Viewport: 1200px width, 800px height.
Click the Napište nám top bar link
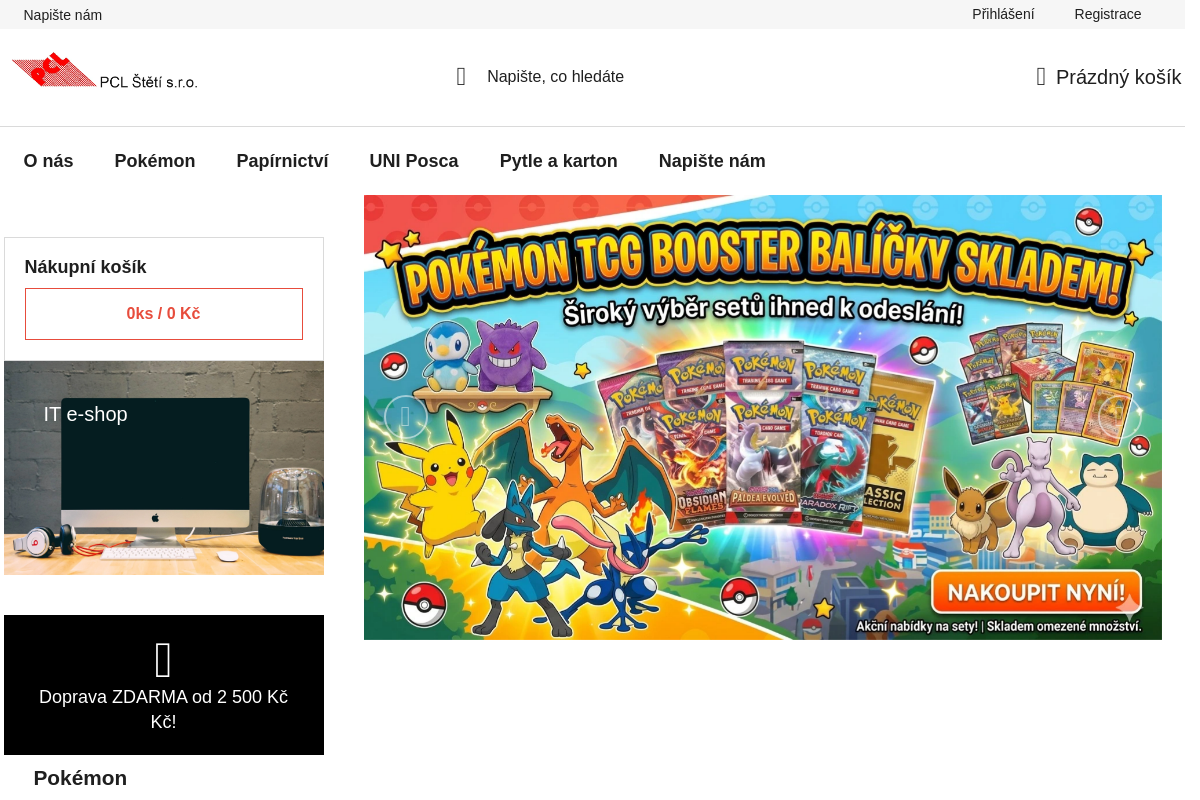pos(63,15)
